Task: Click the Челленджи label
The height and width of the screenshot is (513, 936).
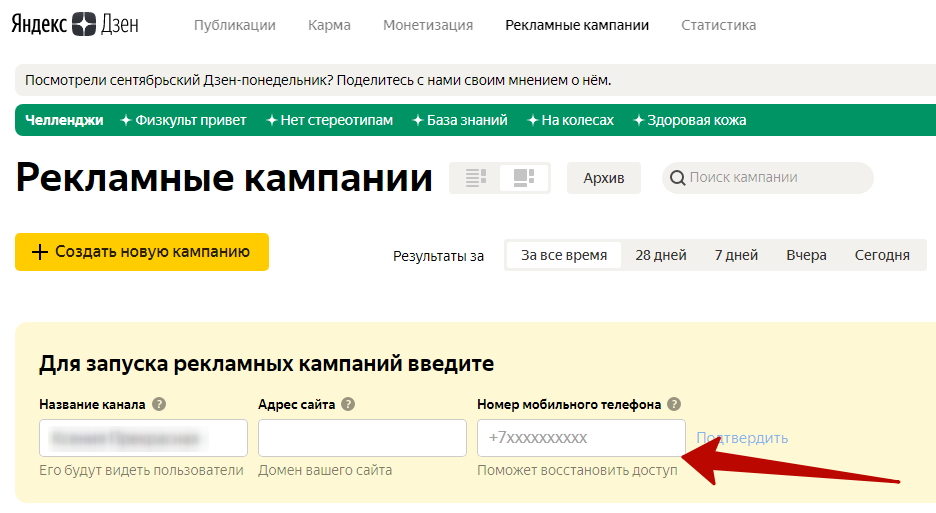Action: tap(64, 120)
